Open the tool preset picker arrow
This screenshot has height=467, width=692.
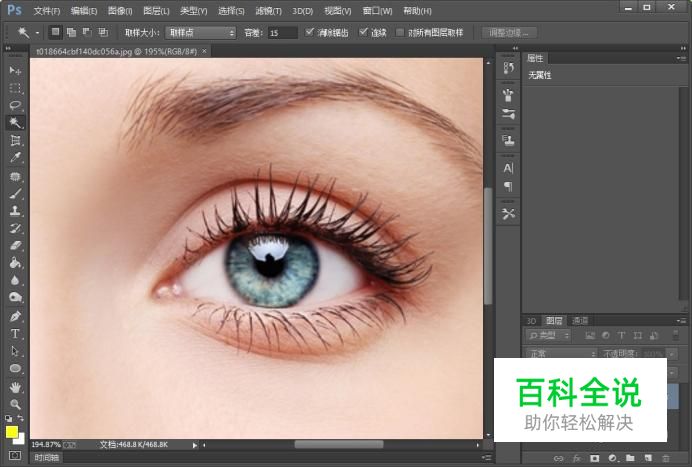pyautogui.click(x=37, y=33)
